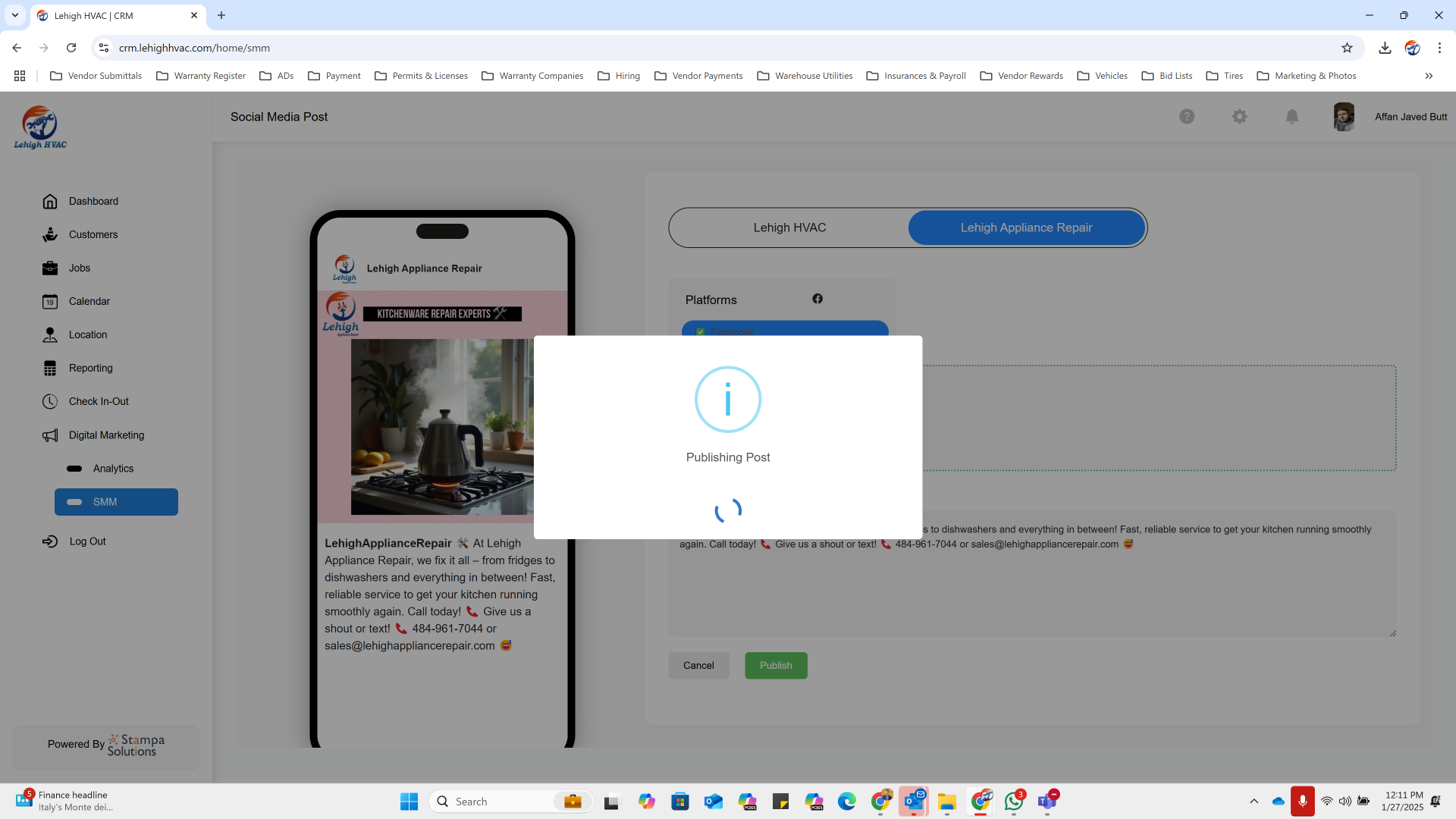Click the Lehigh HVAC sidebar logo

(40, 127)
